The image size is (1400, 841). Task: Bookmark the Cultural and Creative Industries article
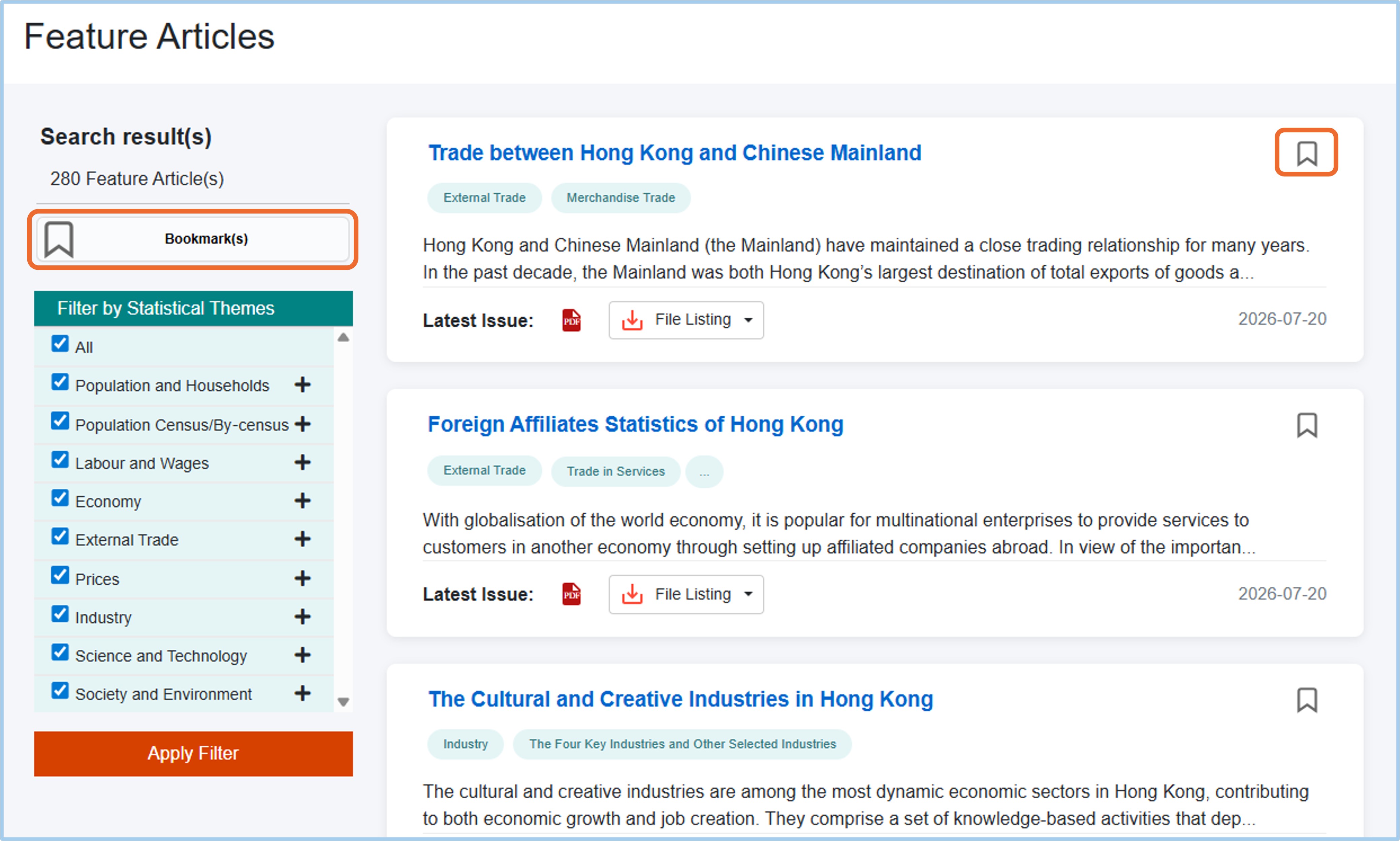click(x=1306, y=700)
